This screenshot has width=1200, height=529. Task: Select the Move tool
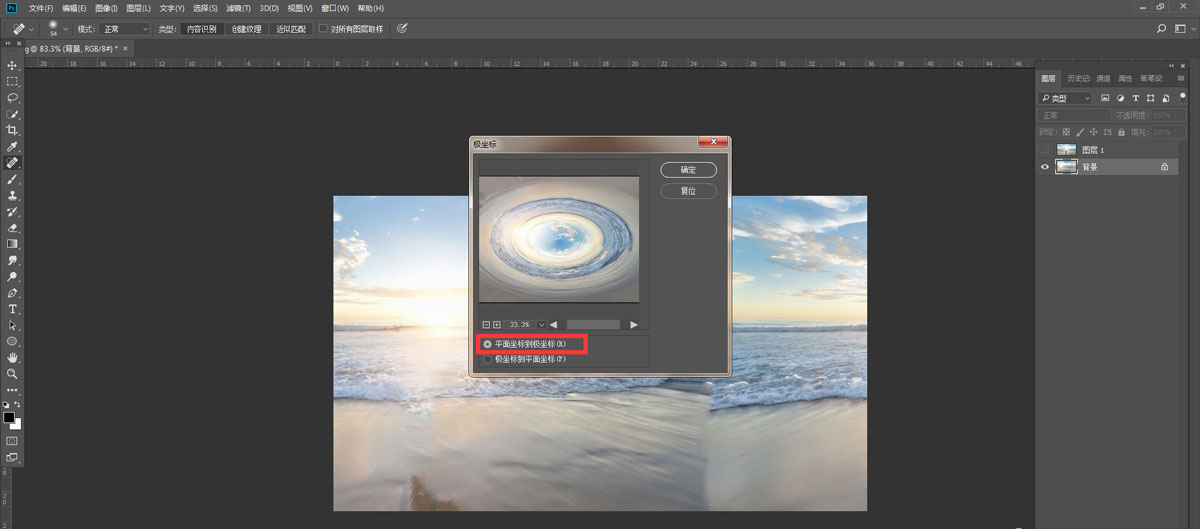click(x=13, y=65)
